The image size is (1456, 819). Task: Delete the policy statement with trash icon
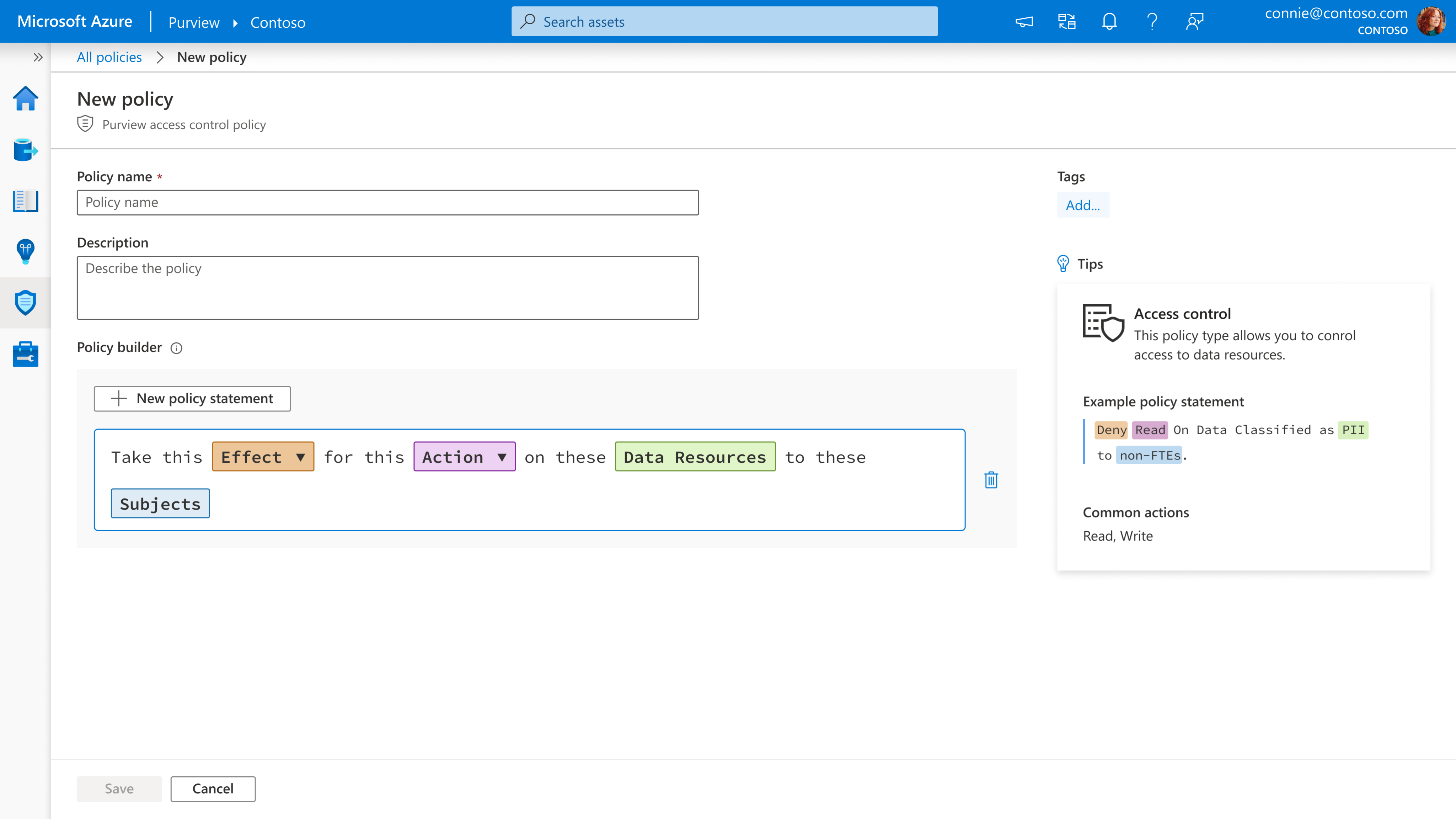(x=991, y=480)
